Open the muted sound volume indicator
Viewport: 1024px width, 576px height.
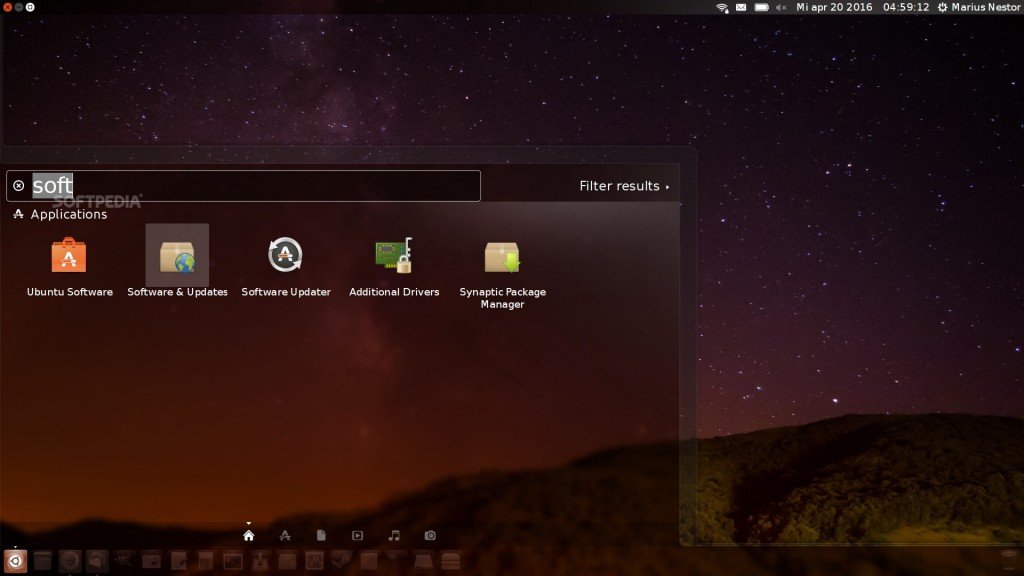(782, 7)
